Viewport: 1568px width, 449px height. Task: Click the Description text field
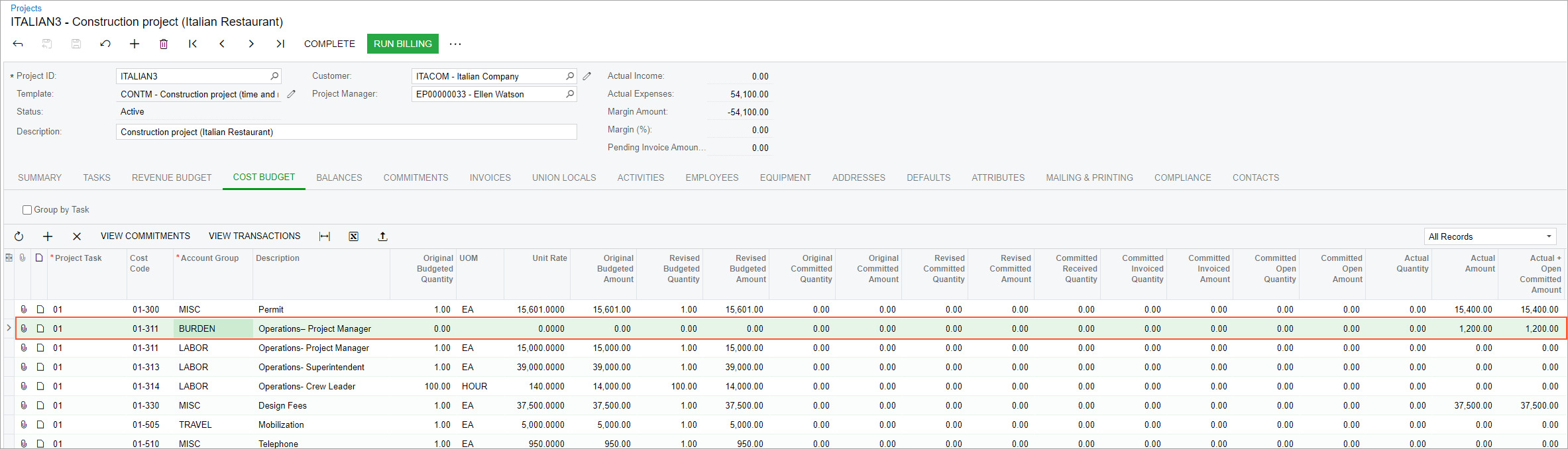pos(346,132)
